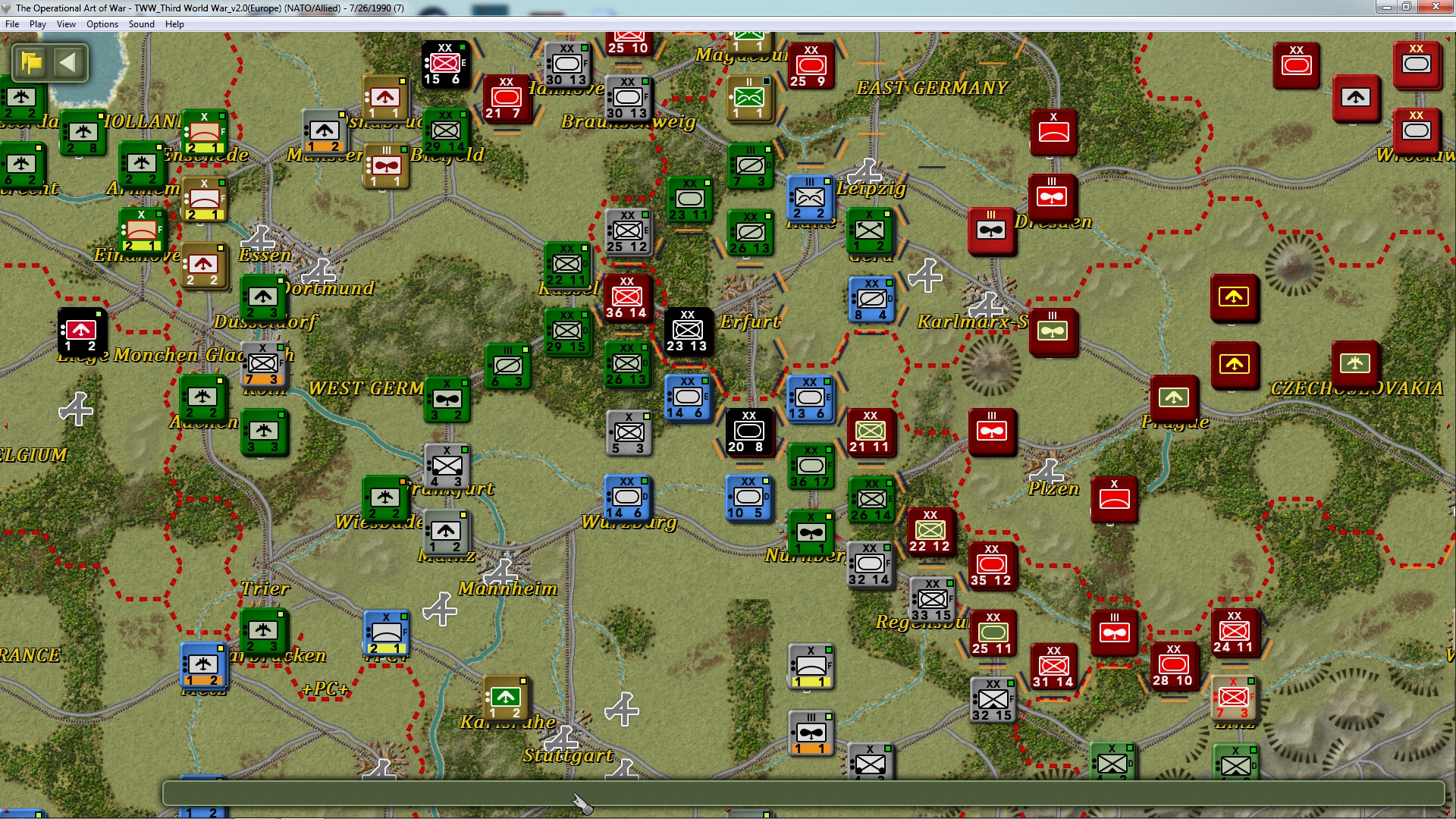The width and height of the screenshot is (1456, 819).
Task: Select the red unit marked 22 12
Action: (930, 531)
